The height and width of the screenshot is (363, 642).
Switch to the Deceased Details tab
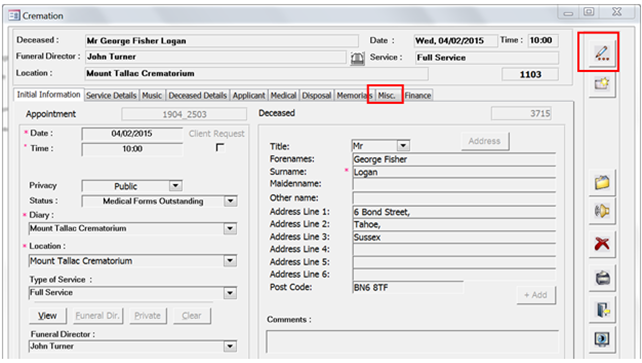[197, 95]
